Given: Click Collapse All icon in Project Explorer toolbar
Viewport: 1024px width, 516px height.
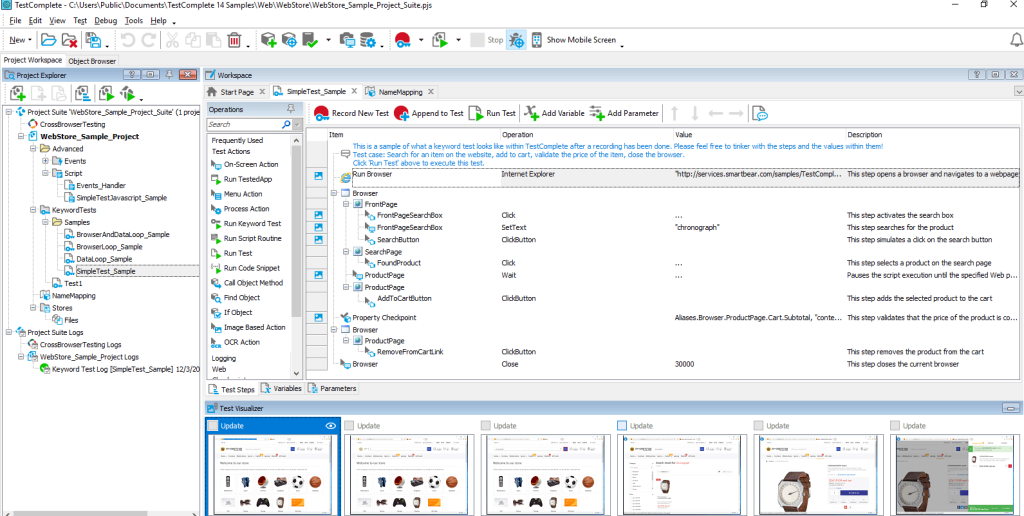Looking at the screenshot, I should (x=82, y=93).
